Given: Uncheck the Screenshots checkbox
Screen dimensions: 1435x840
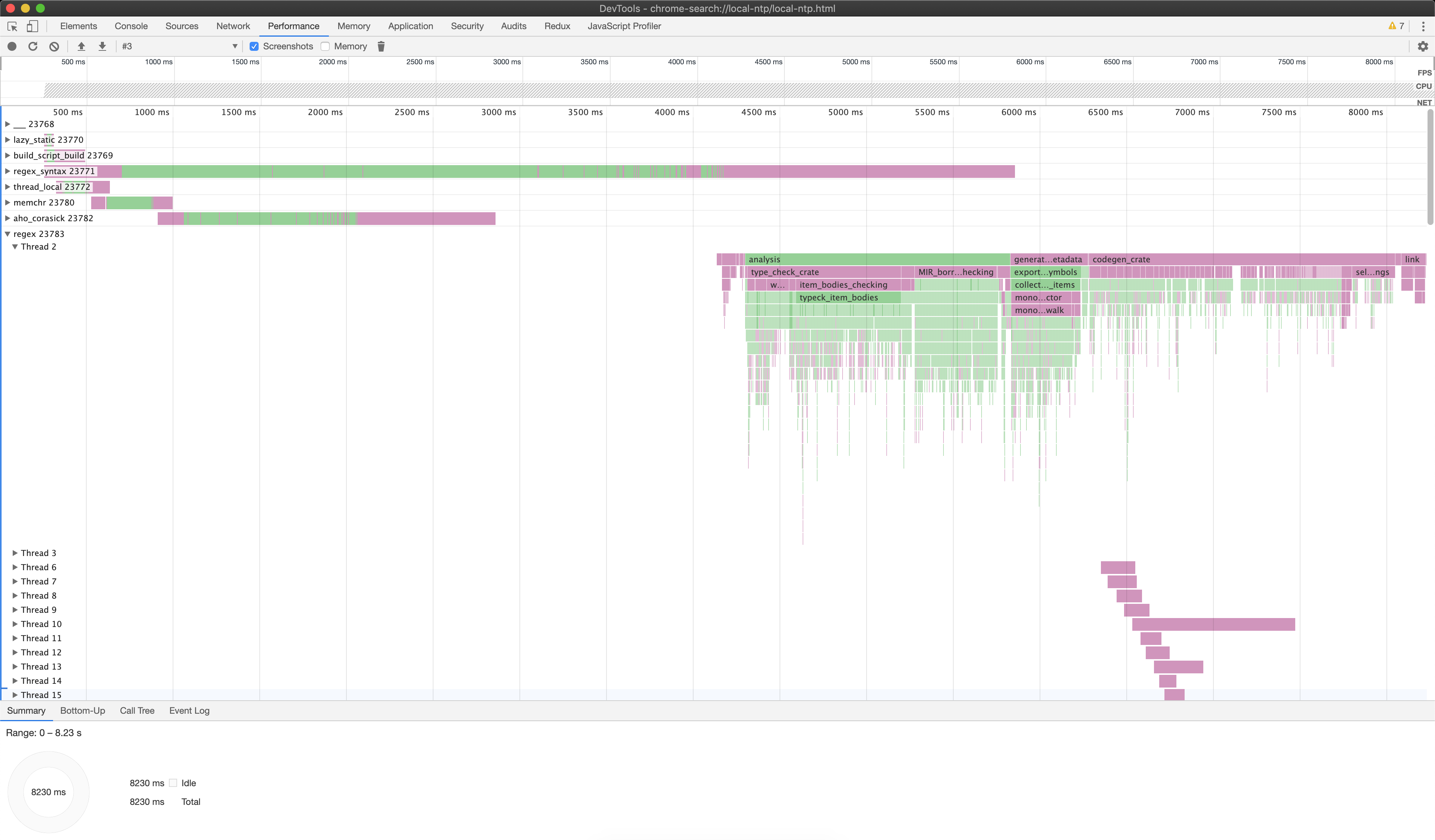Looking at the screenshot, I should tap(254, 46).
